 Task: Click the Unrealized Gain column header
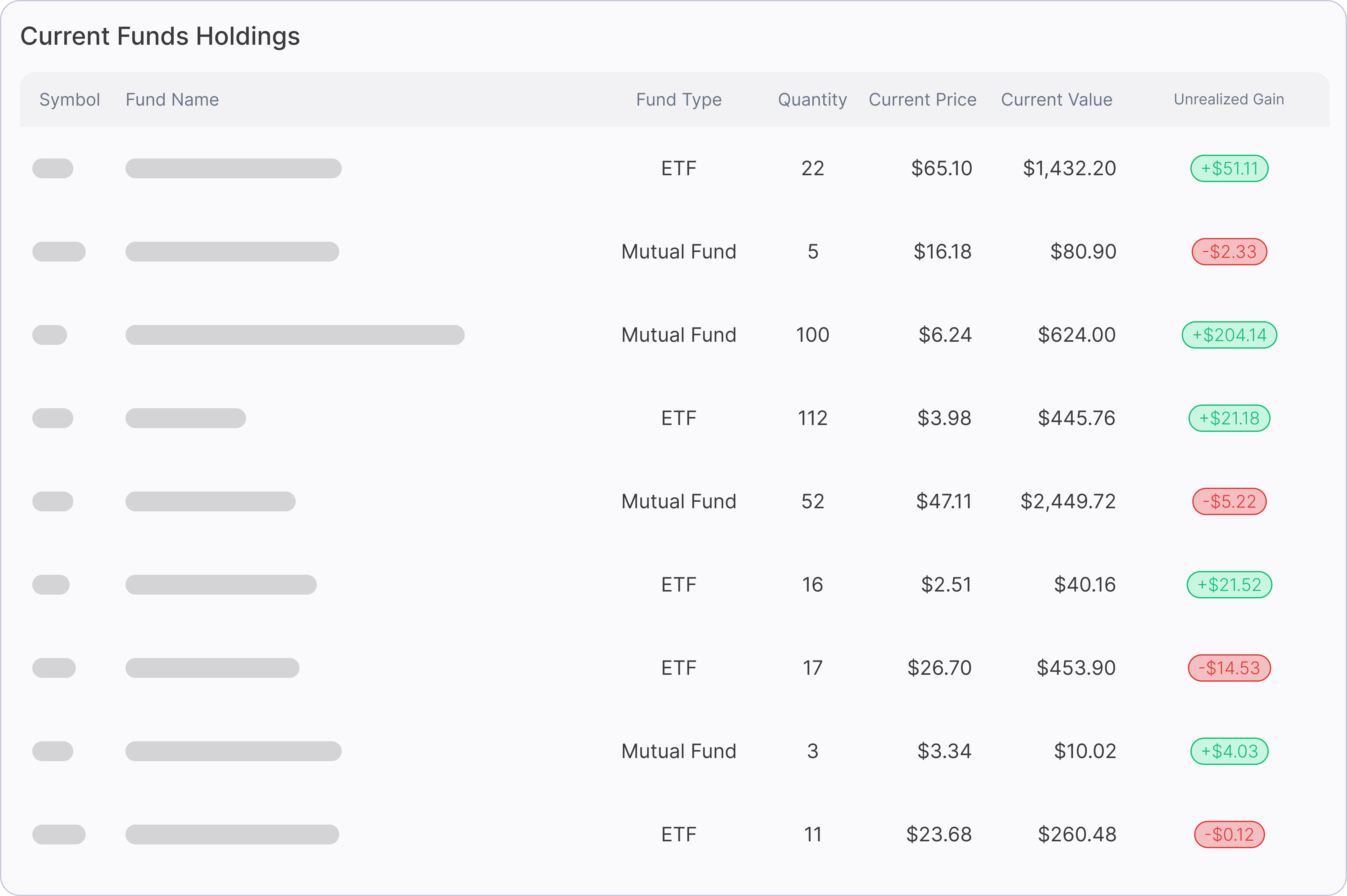coord(1229,99)
